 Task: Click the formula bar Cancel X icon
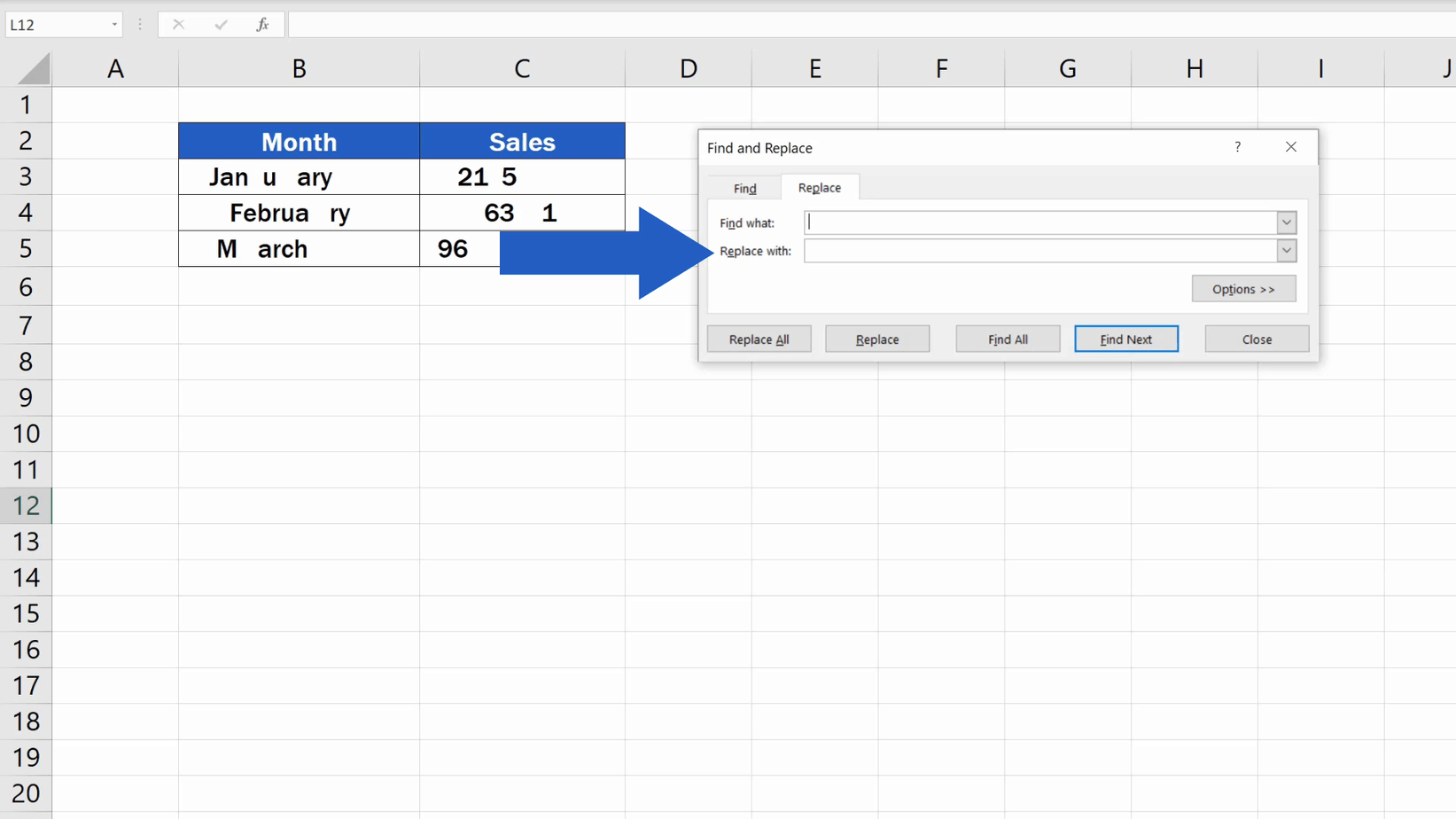click(x=178, y=25)
